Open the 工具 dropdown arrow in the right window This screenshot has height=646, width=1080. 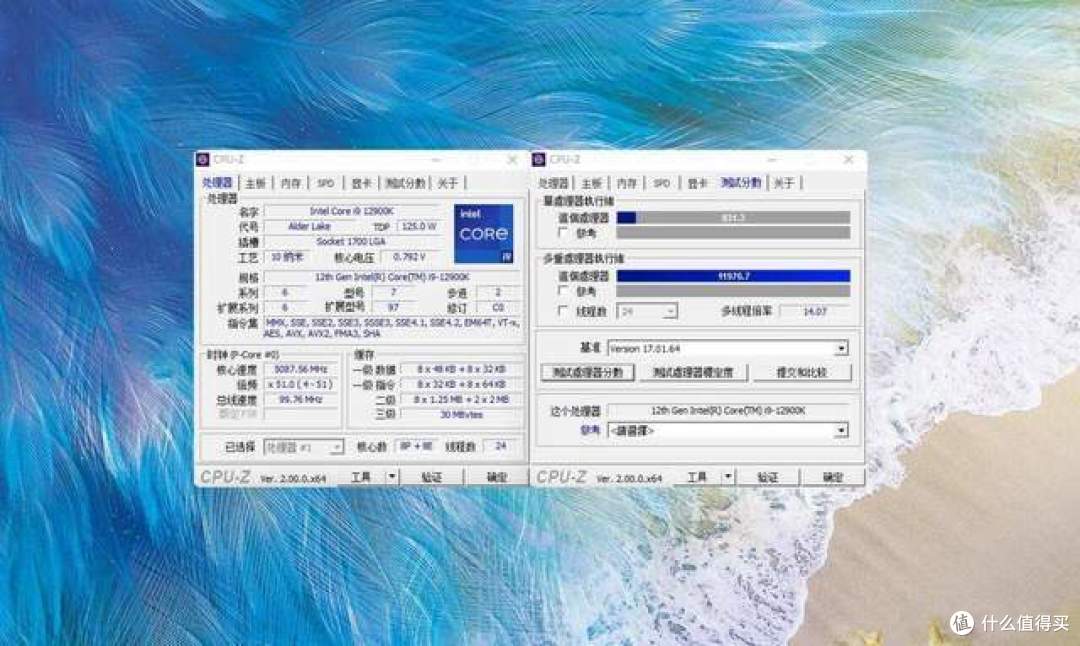click(x=727, y=477)
